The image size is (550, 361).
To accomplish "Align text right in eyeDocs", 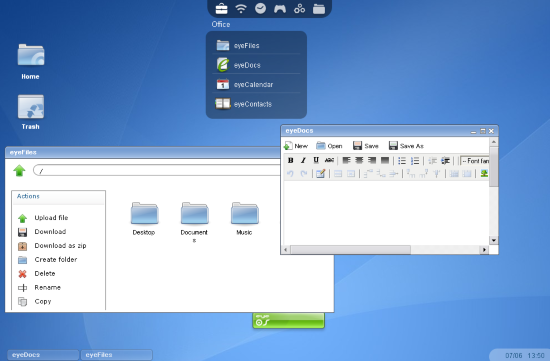I will (372, 160).
